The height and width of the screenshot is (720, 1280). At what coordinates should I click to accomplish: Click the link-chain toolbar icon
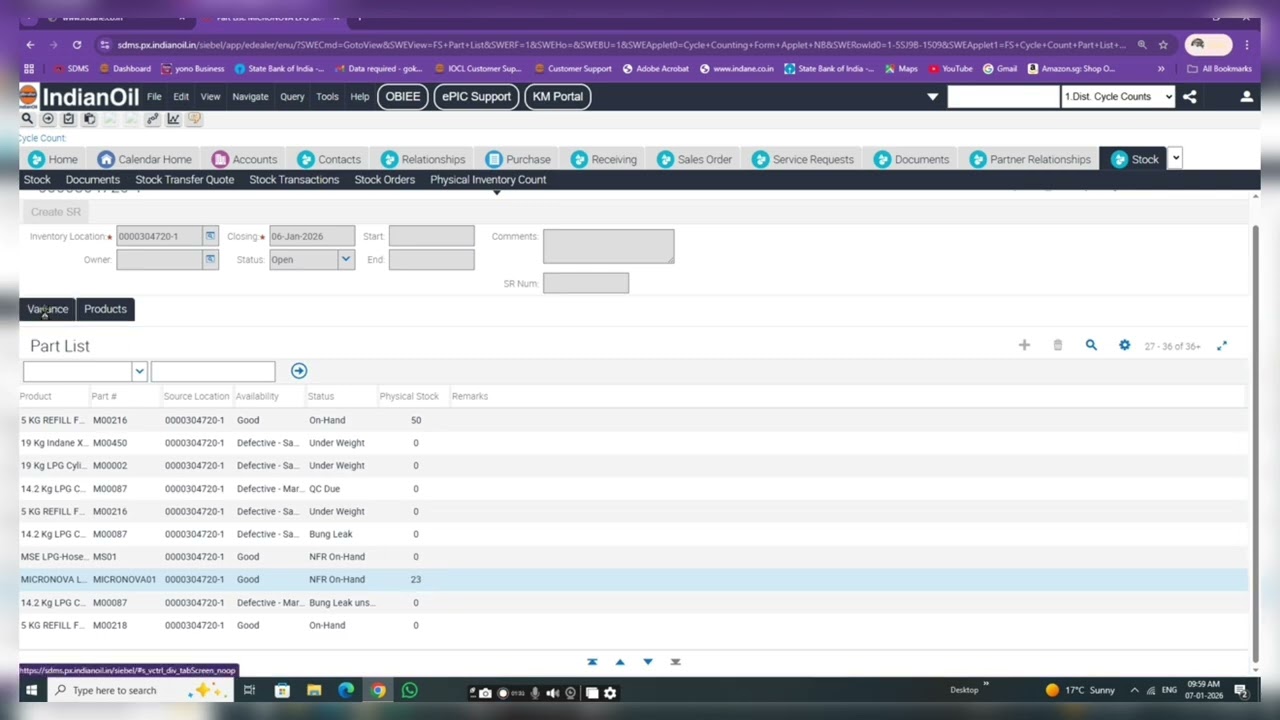pyautogui.click(x=152, y=119)
